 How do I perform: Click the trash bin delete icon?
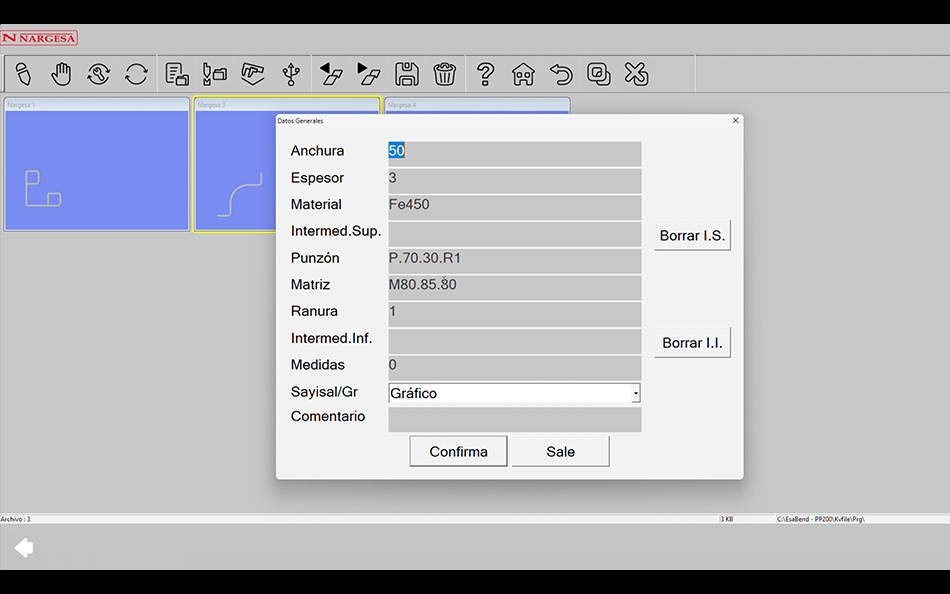(x=445, y=74)
